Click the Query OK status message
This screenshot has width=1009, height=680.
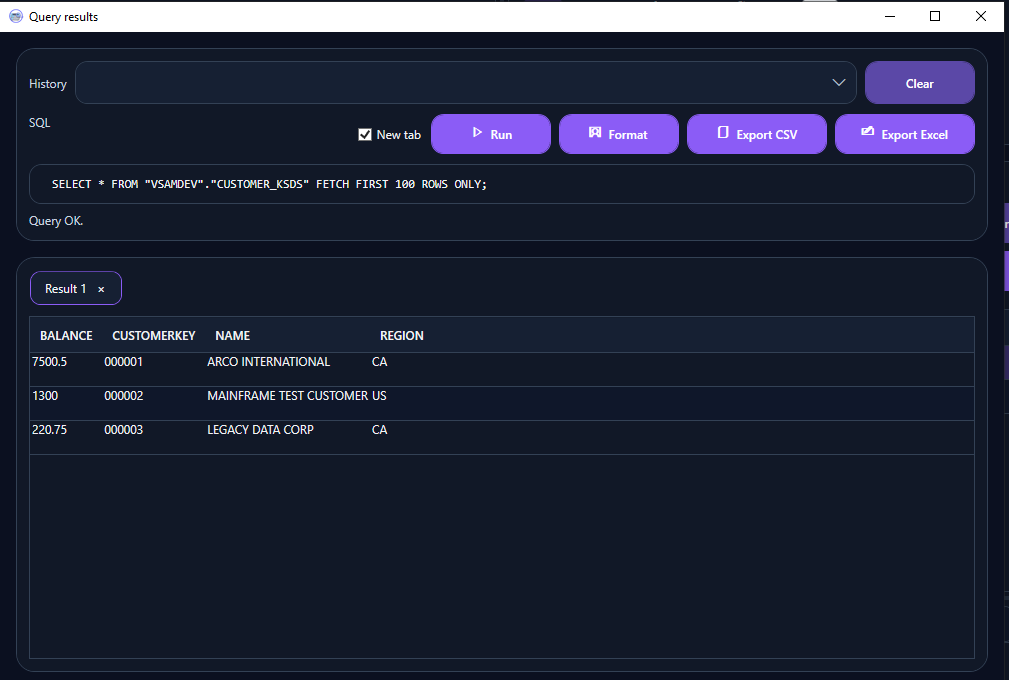56,221
